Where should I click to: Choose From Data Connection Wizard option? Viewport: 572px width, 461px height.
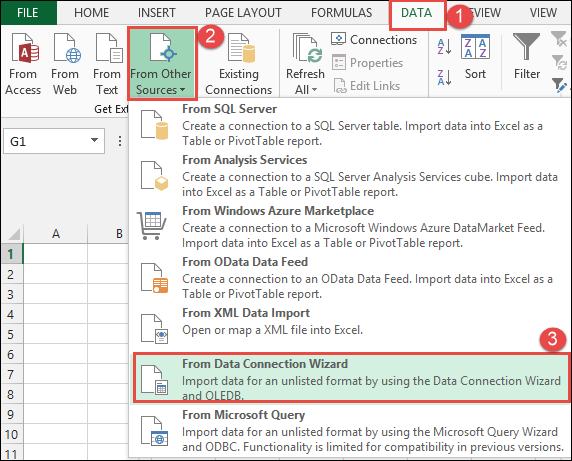click(x=351, y=378)
